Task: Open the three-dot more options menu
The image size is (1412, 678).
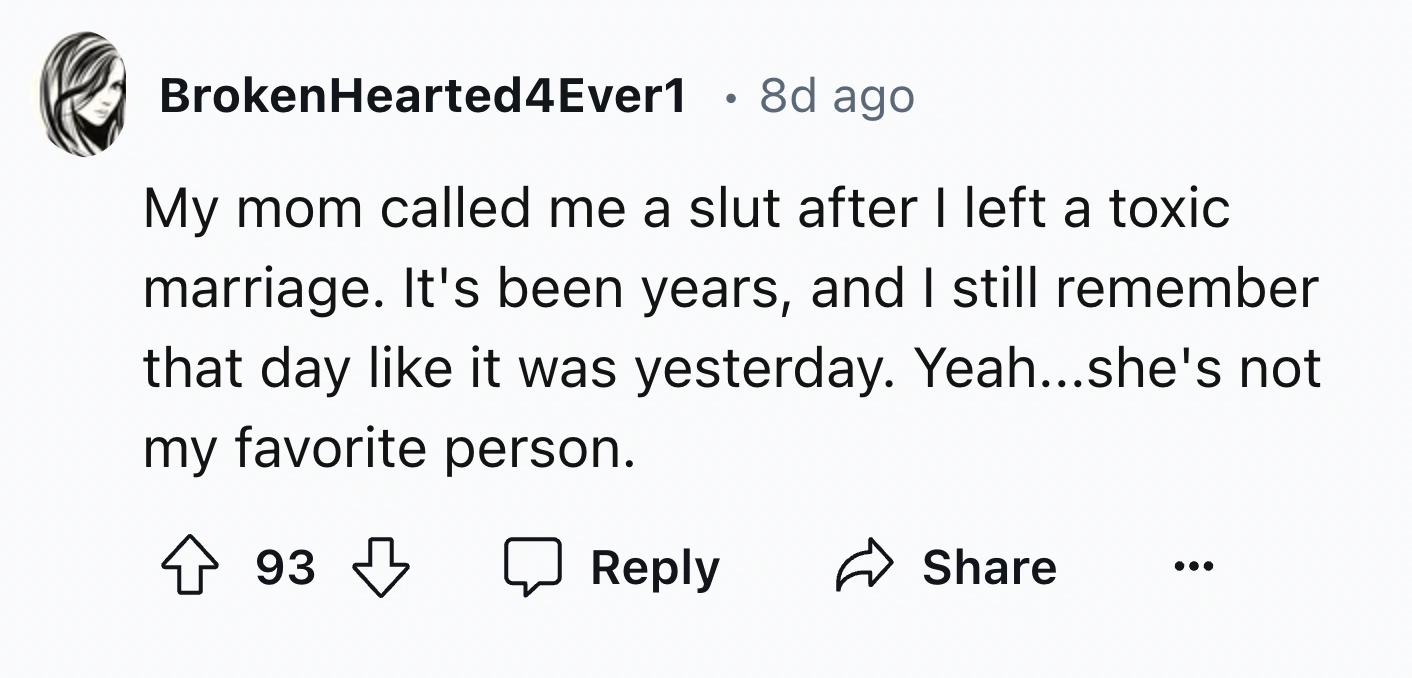Action: click(x=1193, y=568)
